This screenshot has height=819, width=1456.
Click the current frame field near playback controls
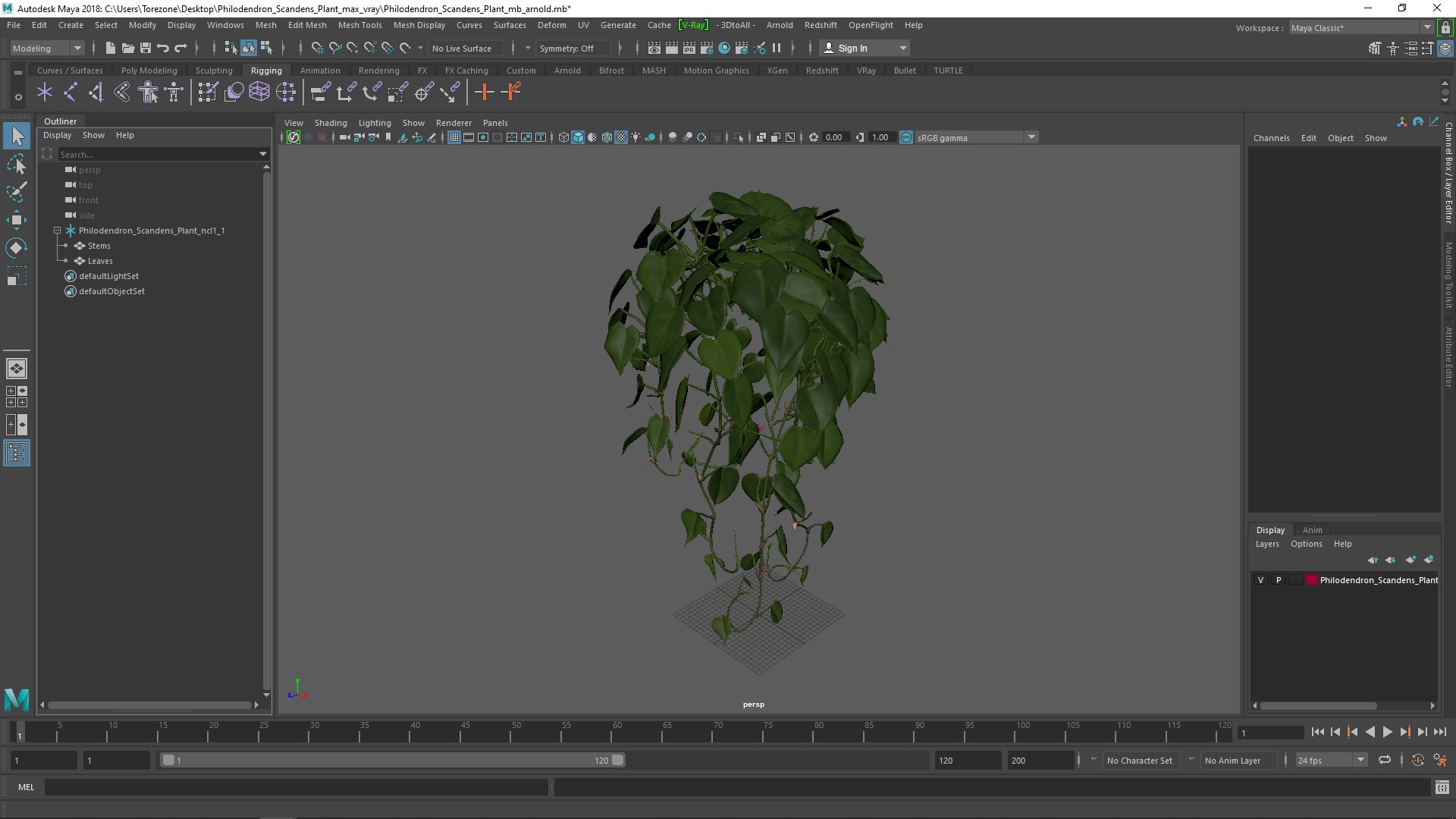click(x=1270, y=733)
